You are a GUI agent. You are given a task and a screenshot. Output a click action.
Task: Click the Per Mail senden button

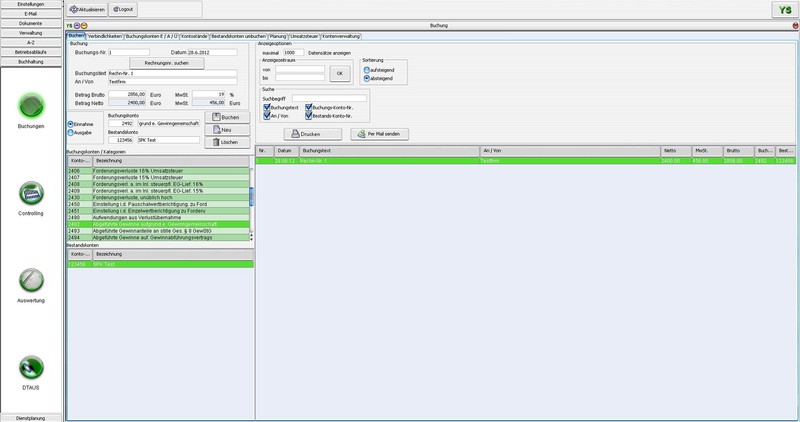coord(380,134)
